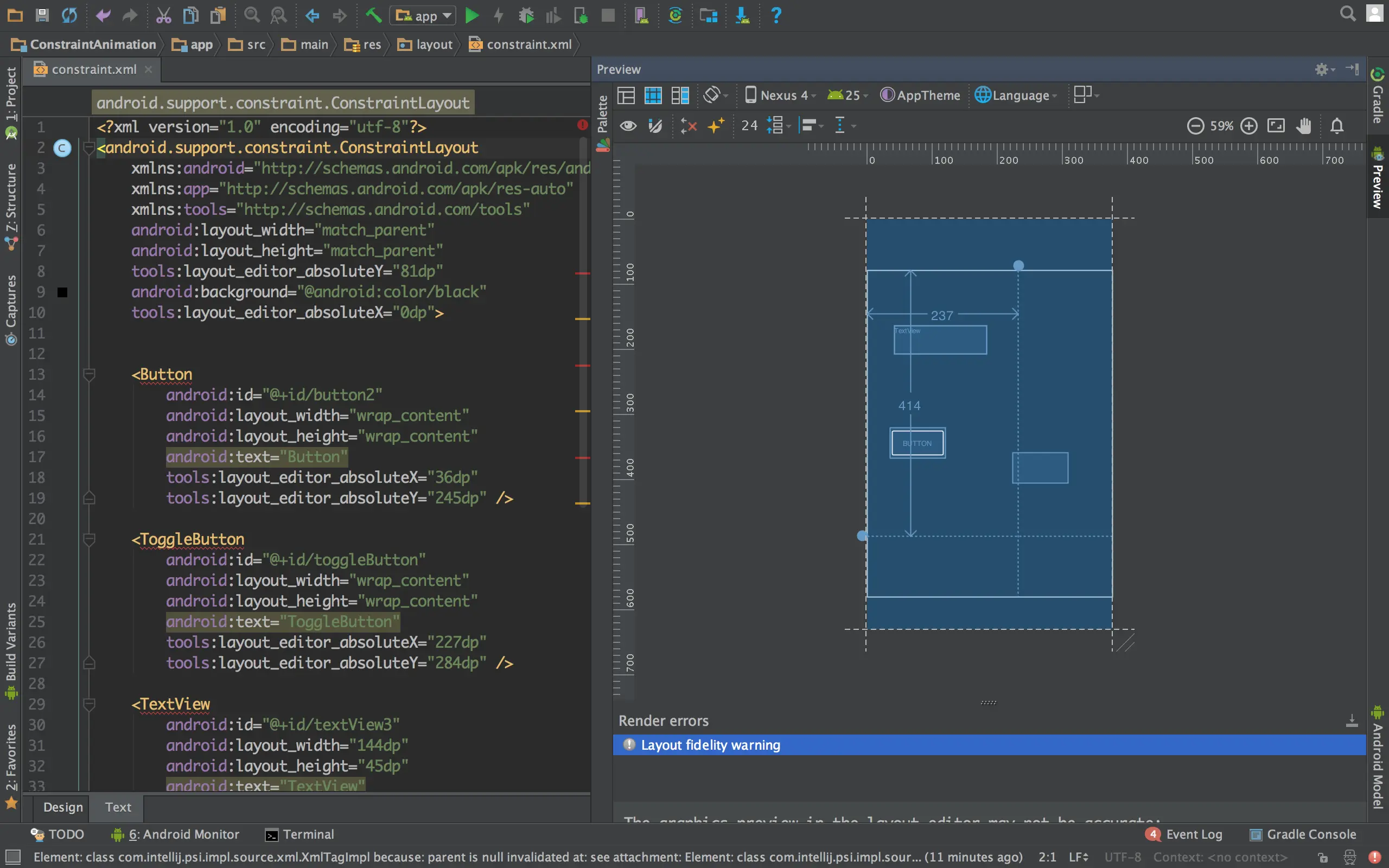Click the Infer Constraints sparkle icon

click(x=716, y=126)
